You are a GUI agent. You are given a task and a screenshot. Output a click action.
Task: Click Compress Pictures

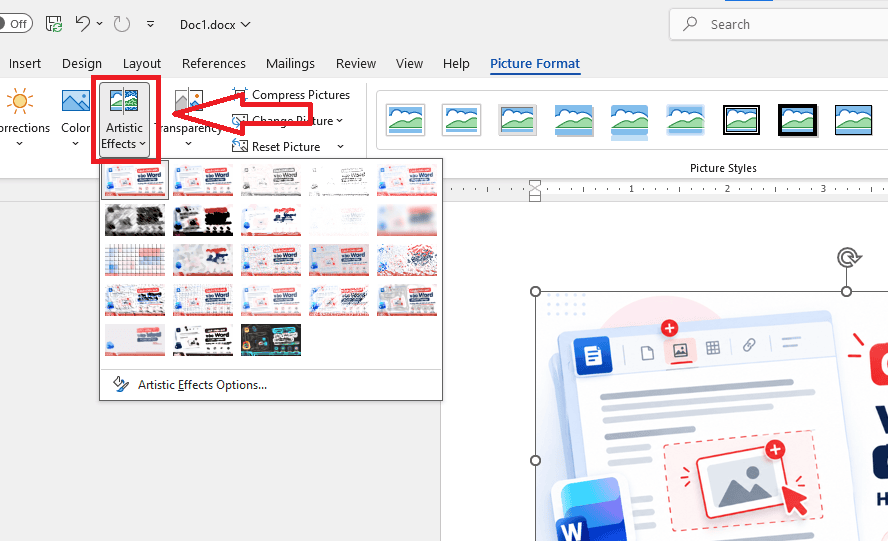point(292,95)
